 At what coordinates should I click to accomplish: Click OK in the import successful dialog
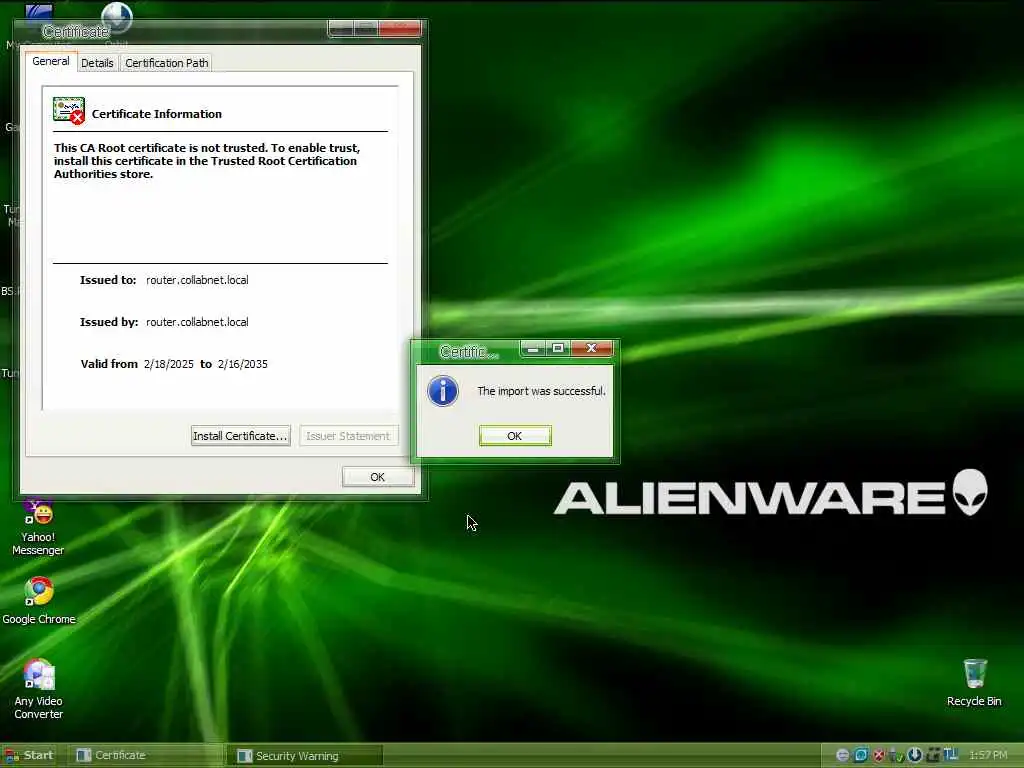coord(515,436)
